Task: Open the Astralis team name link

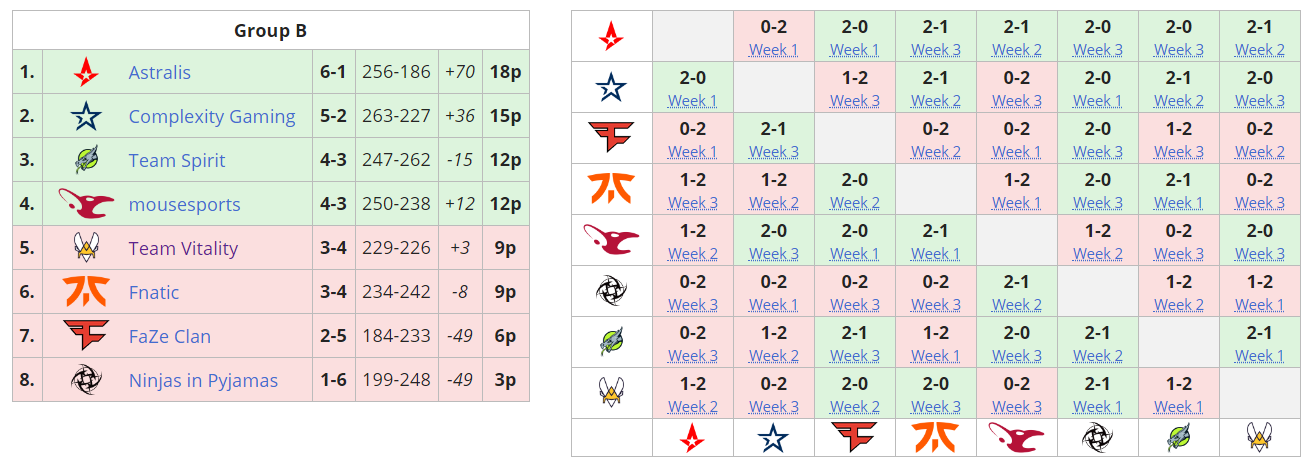Action: click(159, 73)
